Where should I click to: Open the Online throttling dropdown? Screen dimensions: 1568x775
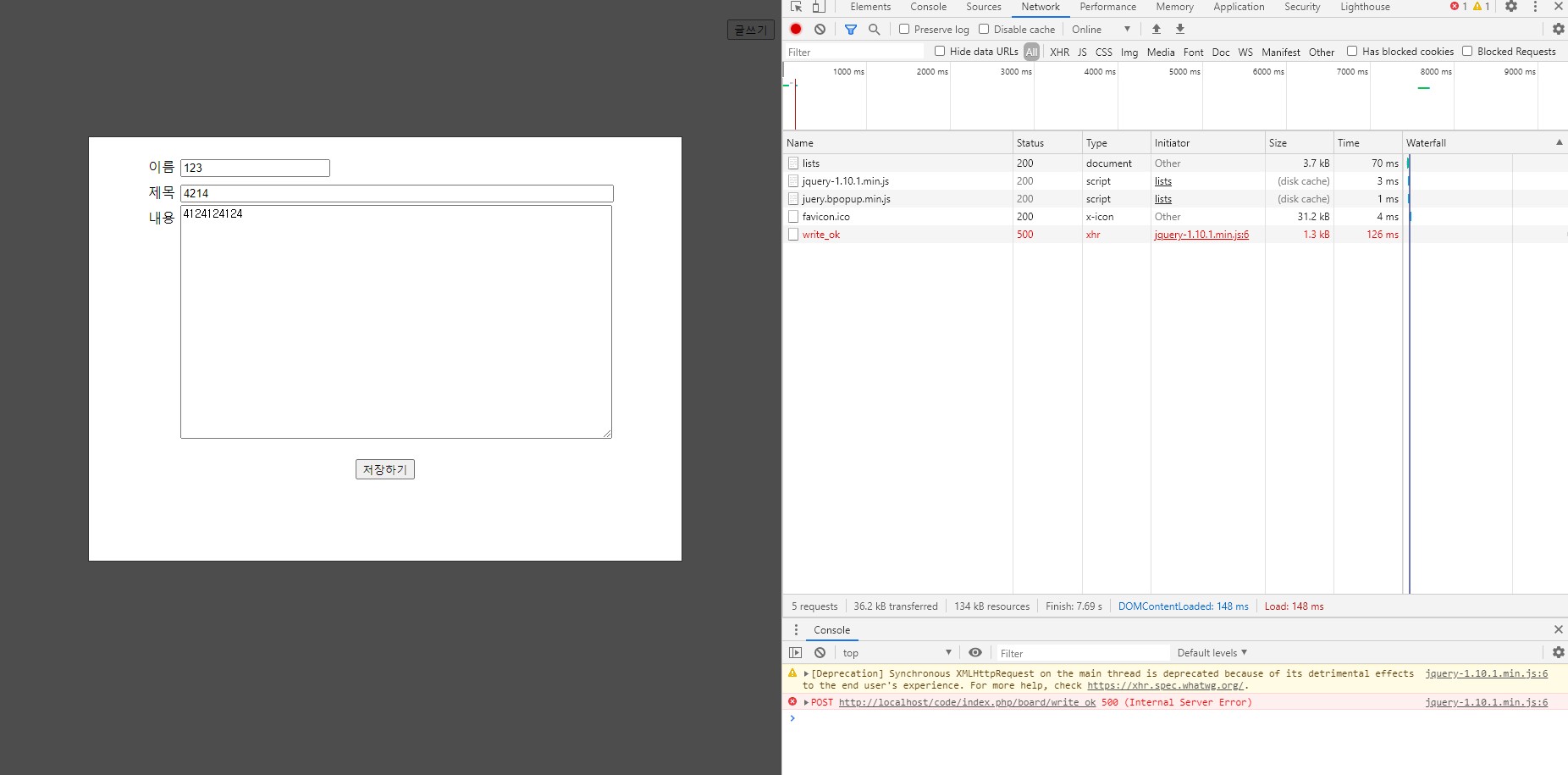1101,29
